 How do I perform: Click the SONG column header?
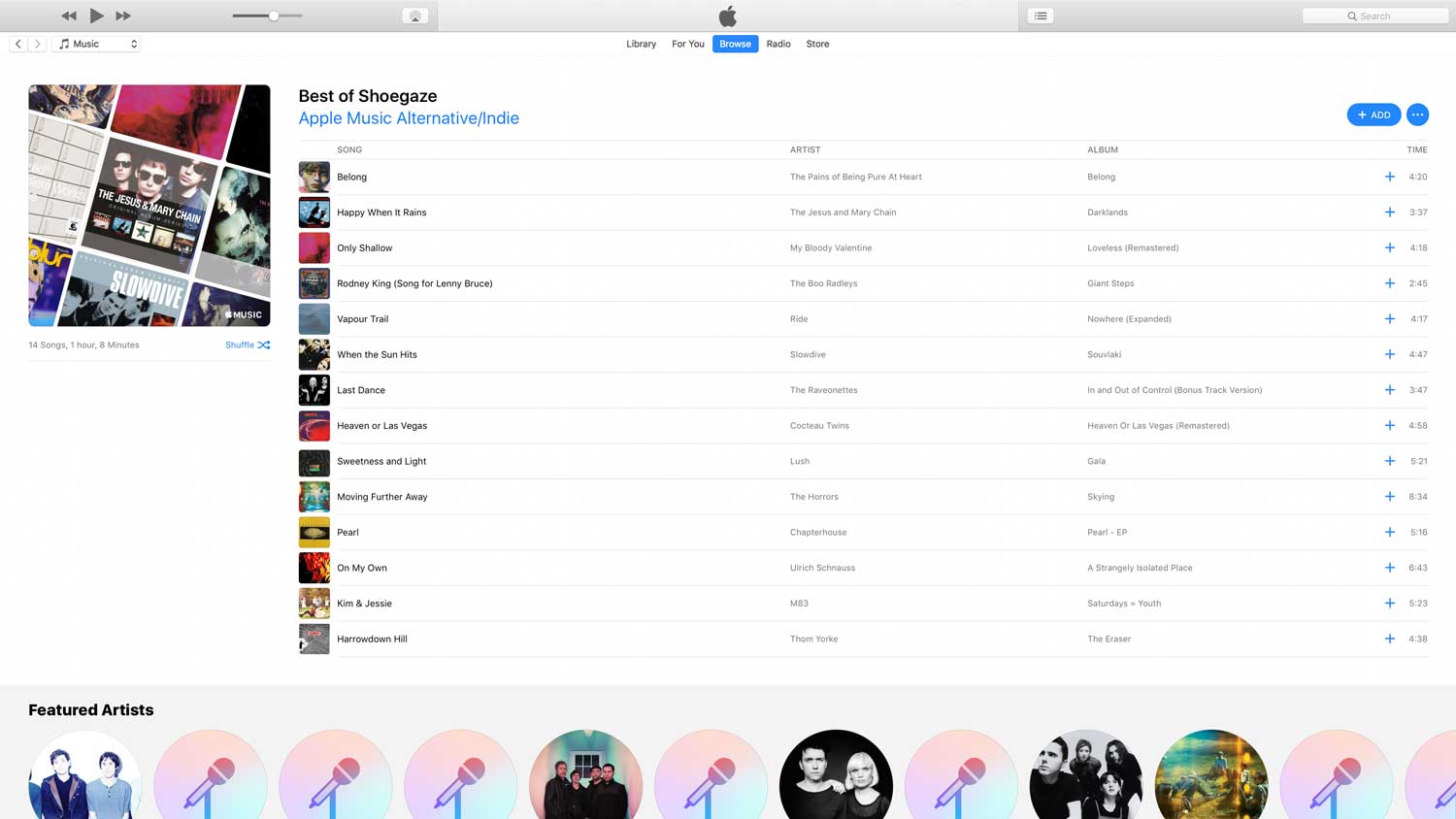pos(349,149)
